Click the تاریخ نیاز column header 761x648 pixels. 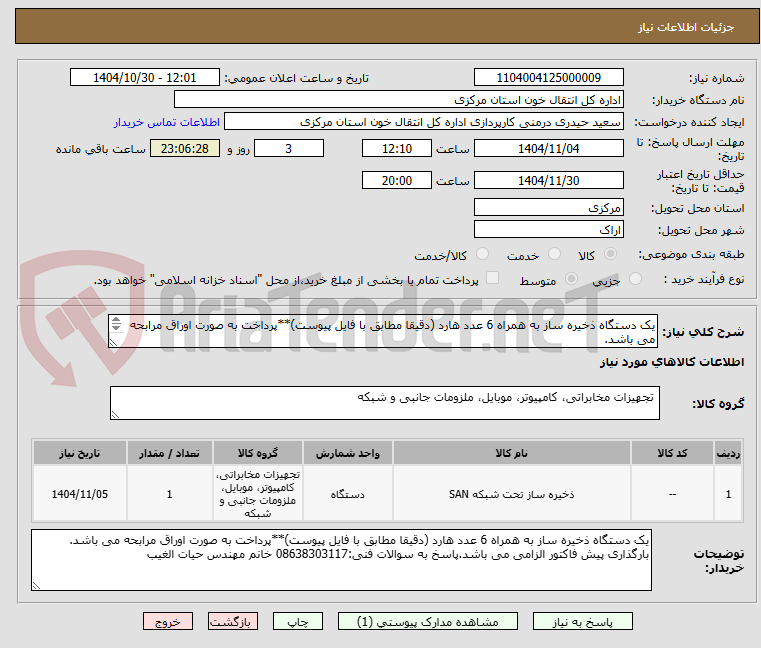pos(80,453)
